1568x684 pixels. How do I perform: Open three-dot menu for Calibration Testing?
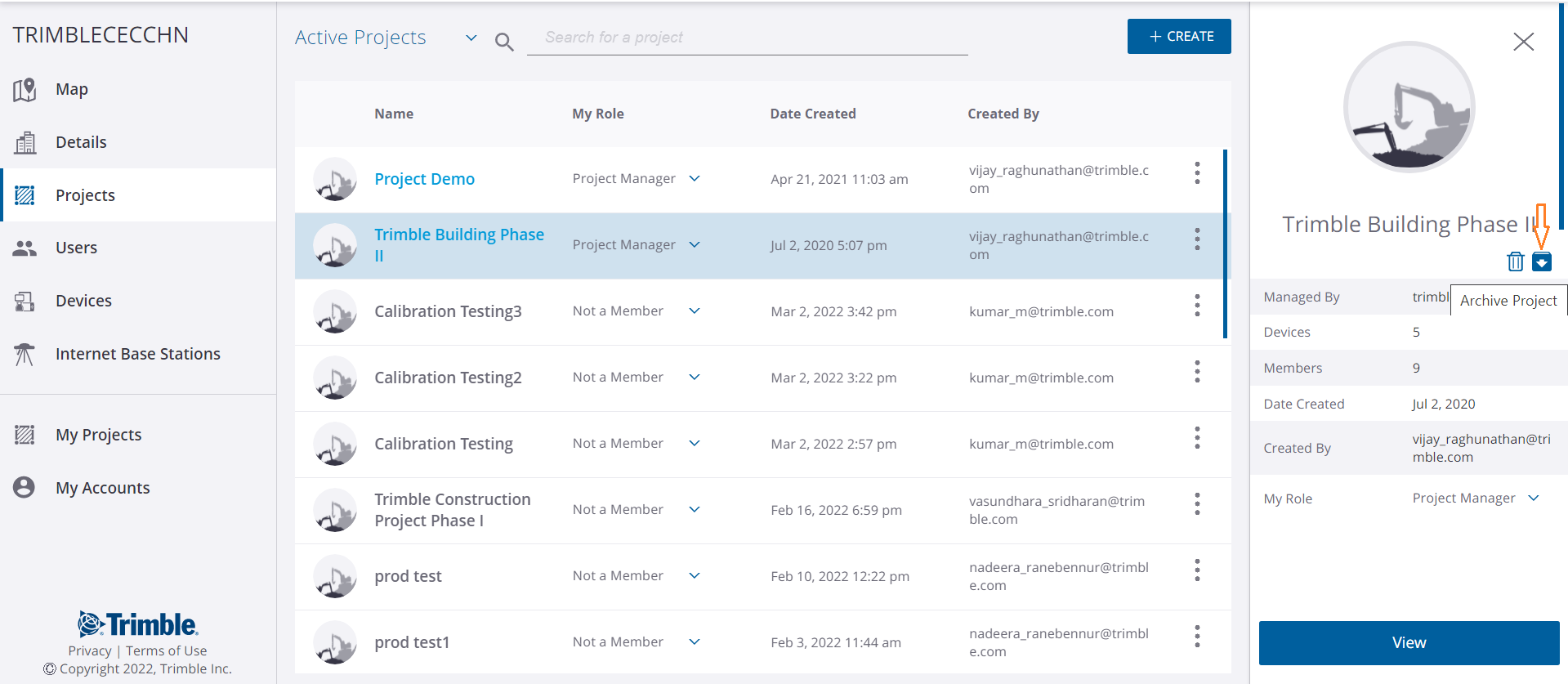1197,438
